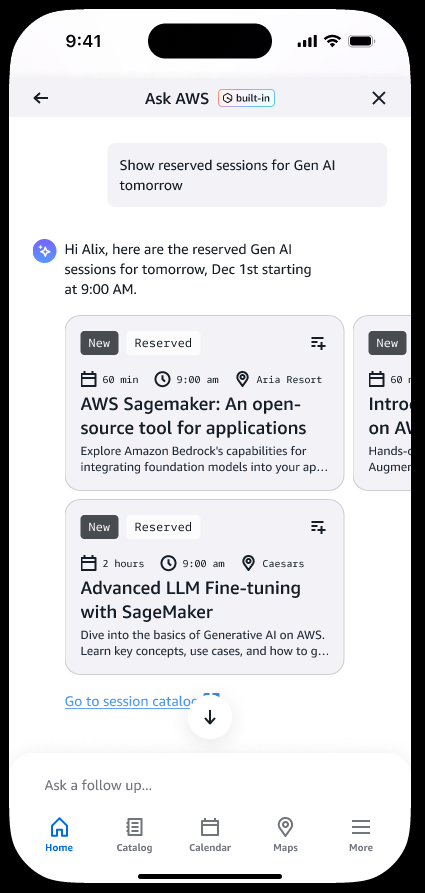Image resolution: width=425 pixels, height=893 pixels.
Task: Click the Ask AWS header title
Action: [x=177, y=98]
